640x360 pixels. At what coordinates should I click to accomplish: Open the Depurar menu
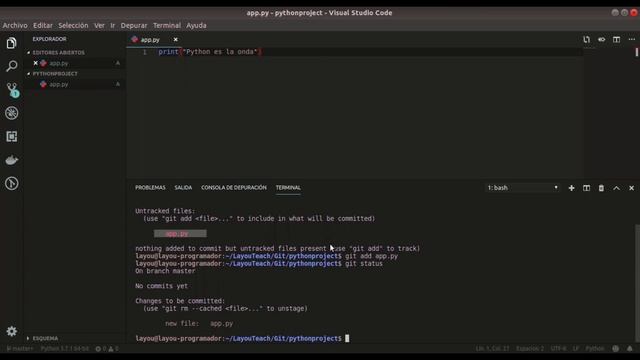pos(134,25)
